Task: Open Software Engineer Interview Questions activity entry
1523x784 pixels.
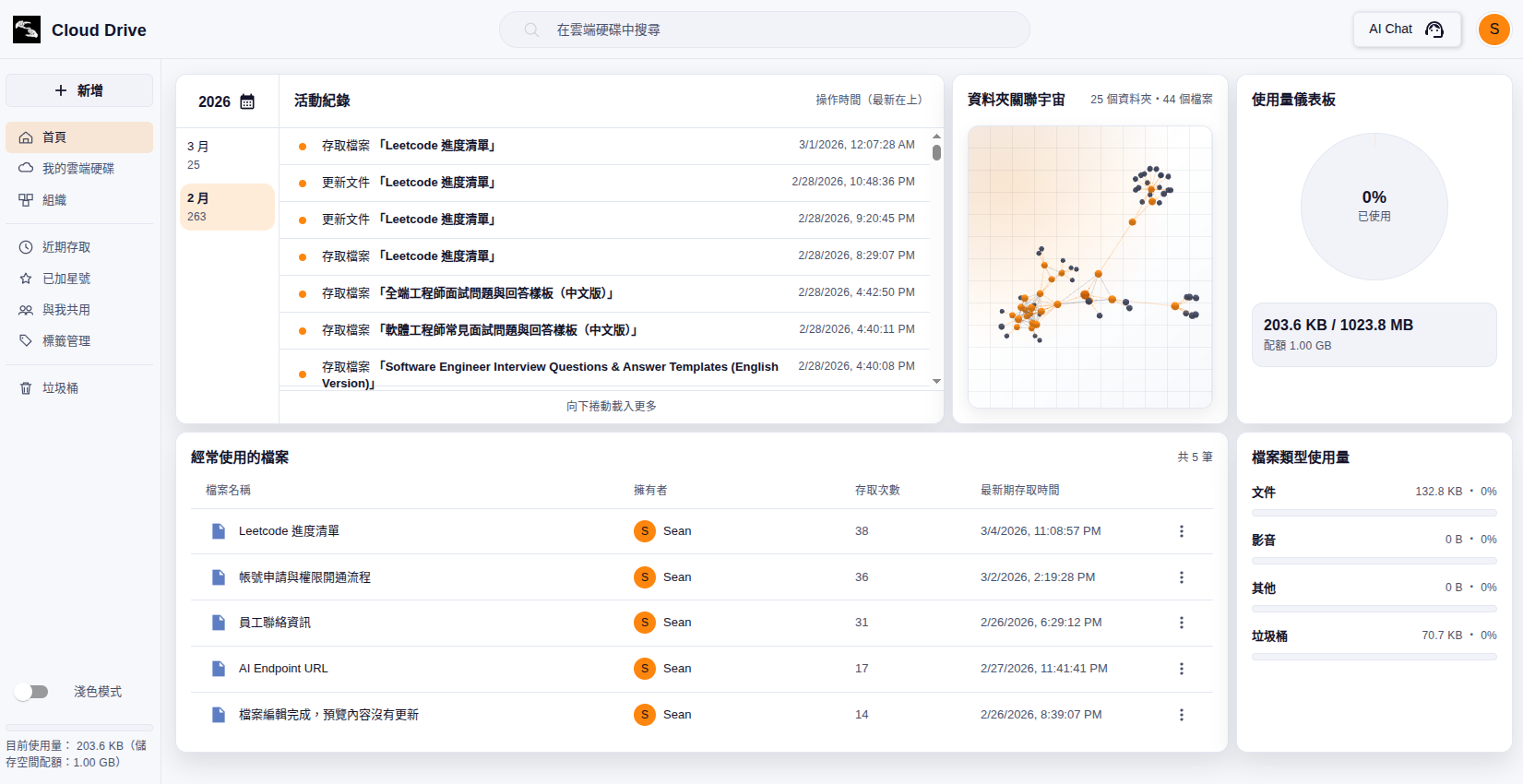Action: pos(604,369)
